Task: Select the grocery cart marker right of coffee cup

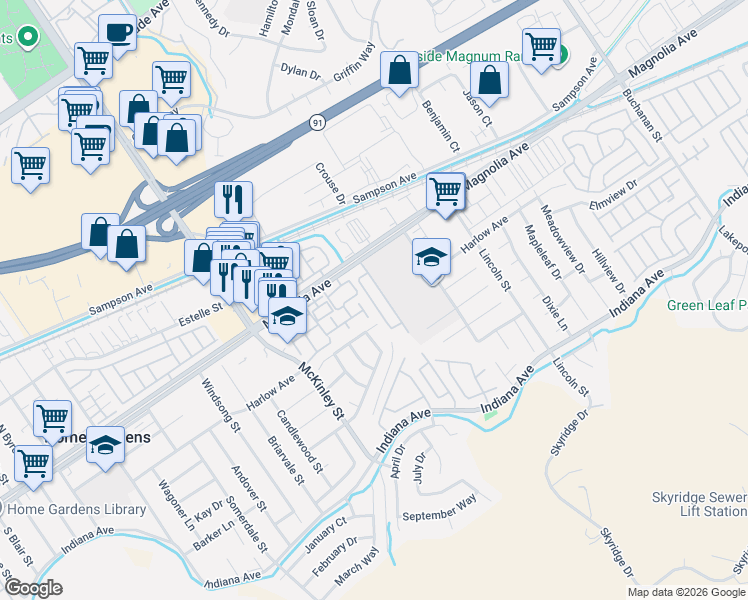Action: tap(172, 81)
